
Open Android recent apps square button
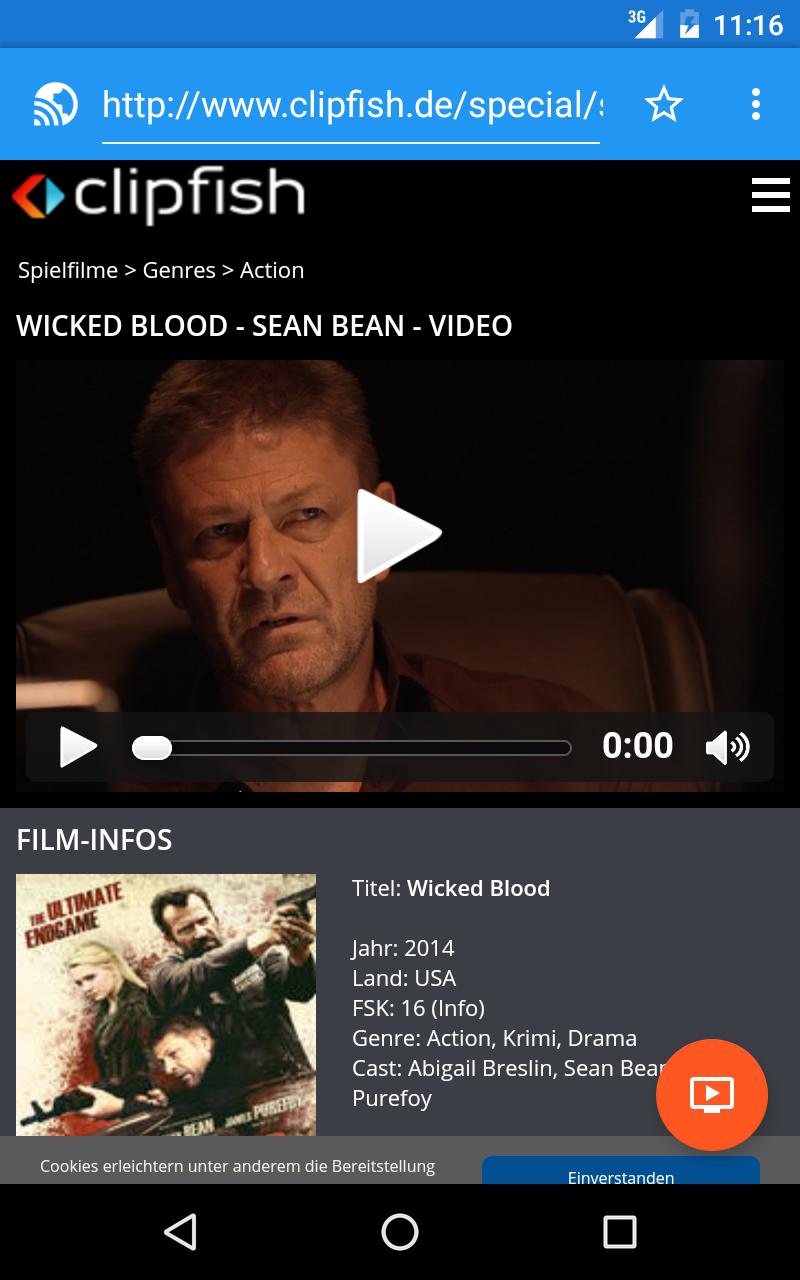pyautogui.click(x=620, y=1232)
